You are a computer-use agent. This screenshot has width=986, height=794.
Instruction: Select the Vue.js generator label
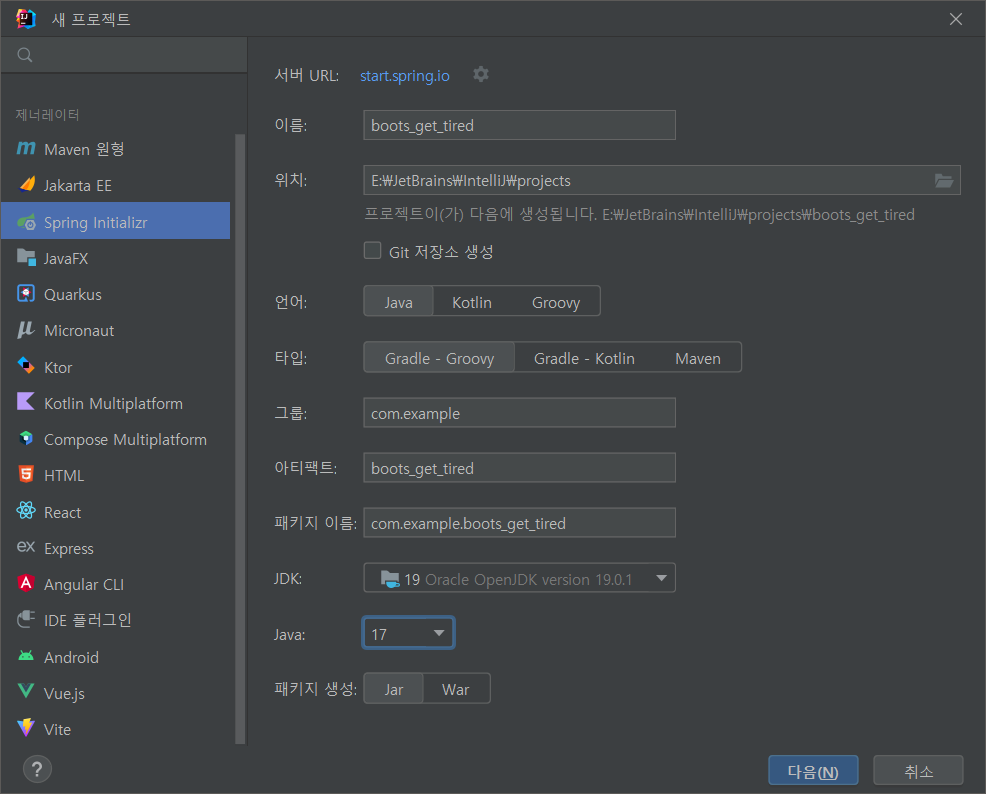pyautogui.click(x=64, y=693)
